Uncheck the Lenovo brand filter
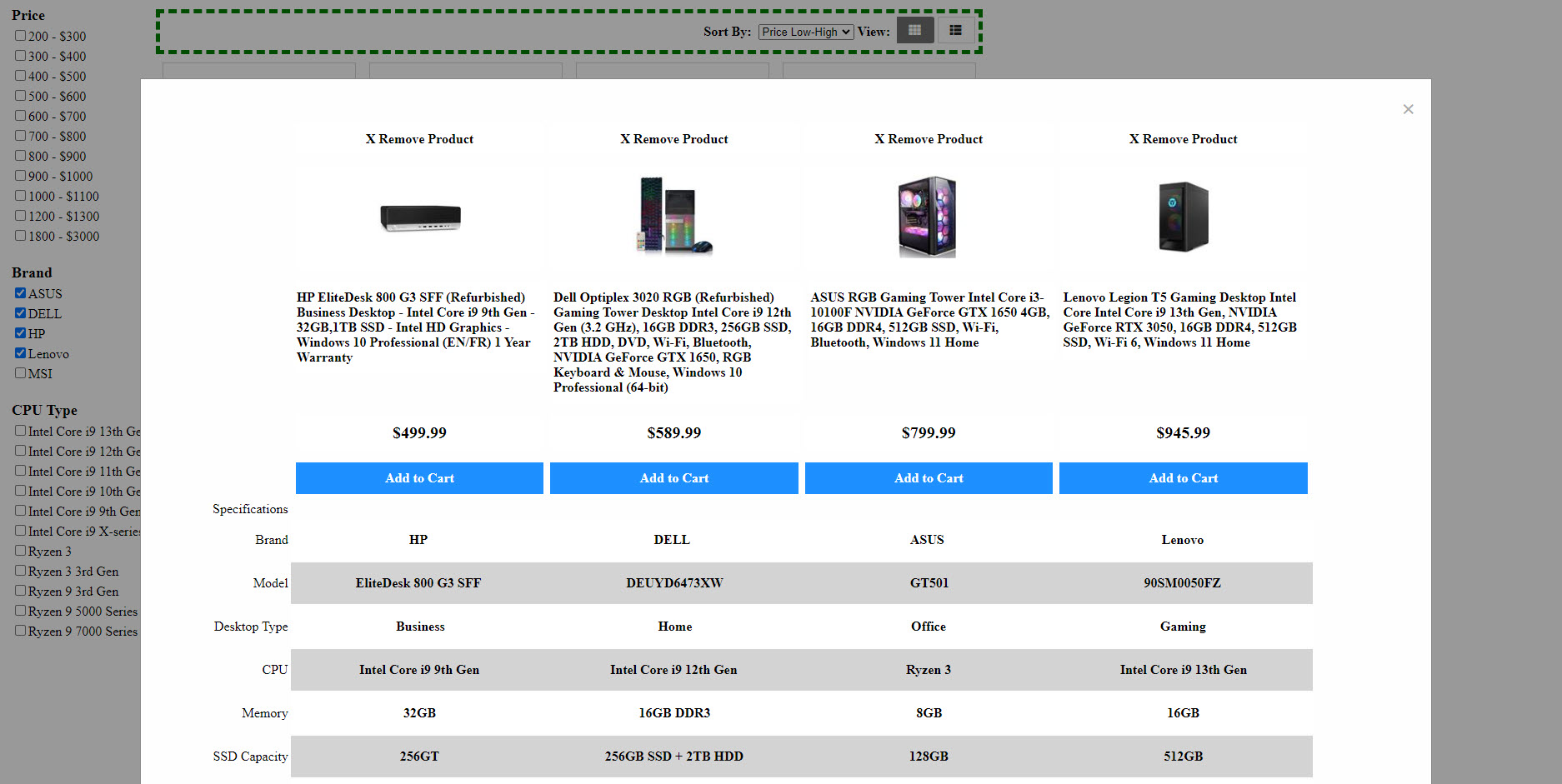Viewport: 1562px width, 784px height. coord(21,353)
